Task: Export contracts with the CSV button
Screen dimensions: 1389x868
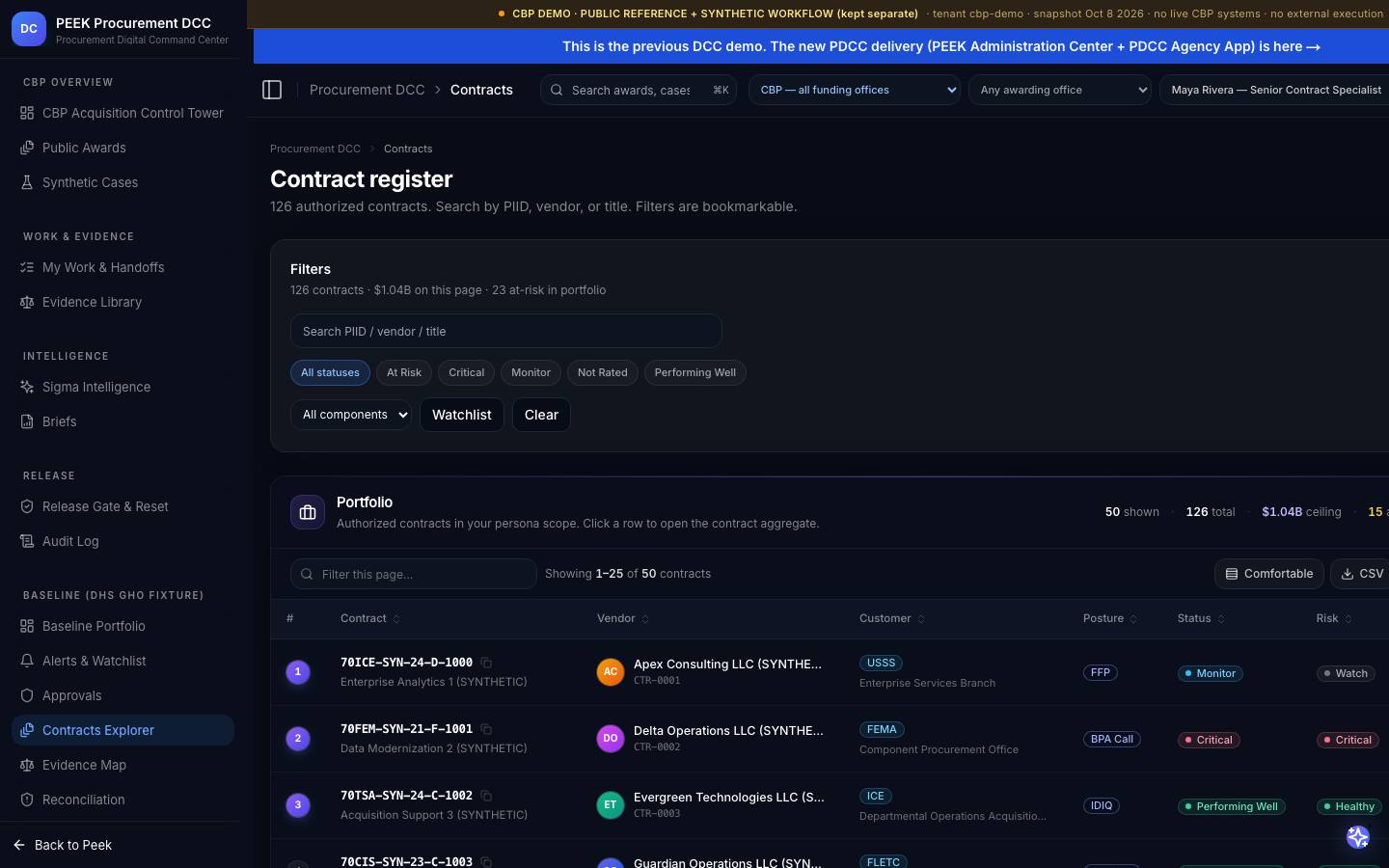Action: coord(1360,574)
